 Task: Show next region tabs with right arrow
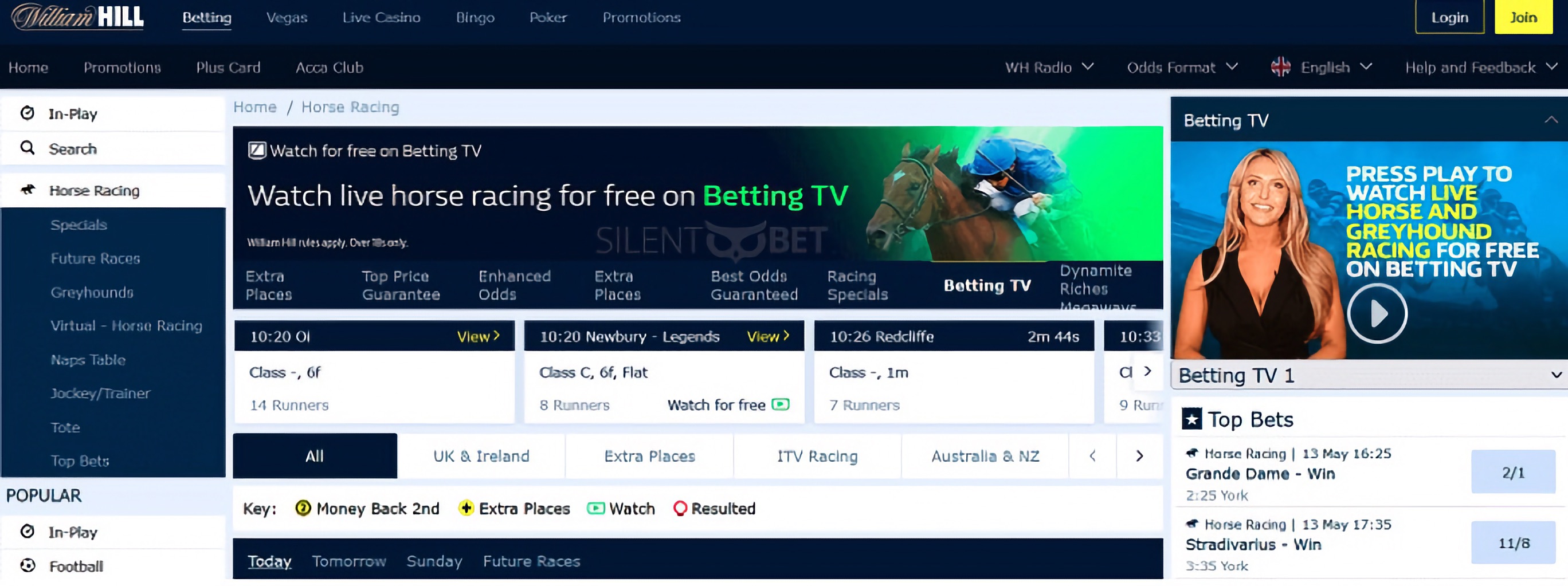[1139, 457]
